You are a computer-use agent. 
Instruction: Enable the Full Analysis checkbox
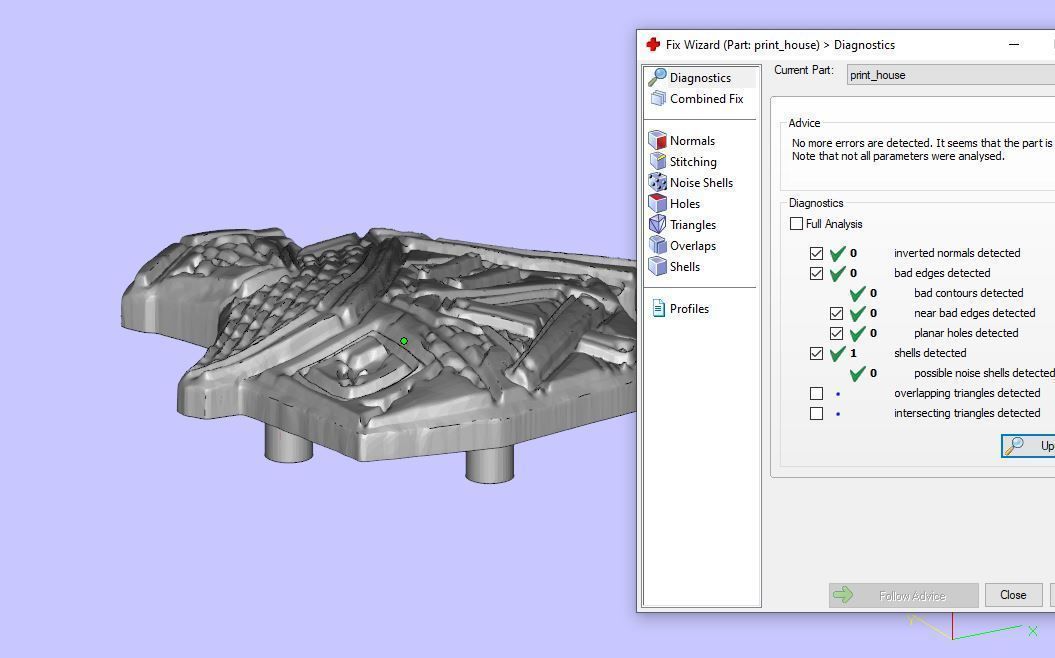[x=797, y=223]
